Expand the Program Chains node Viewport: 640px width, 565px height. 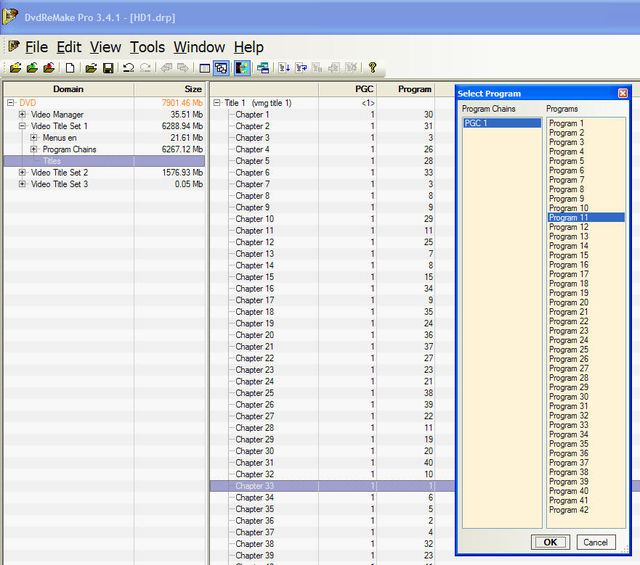34,149
